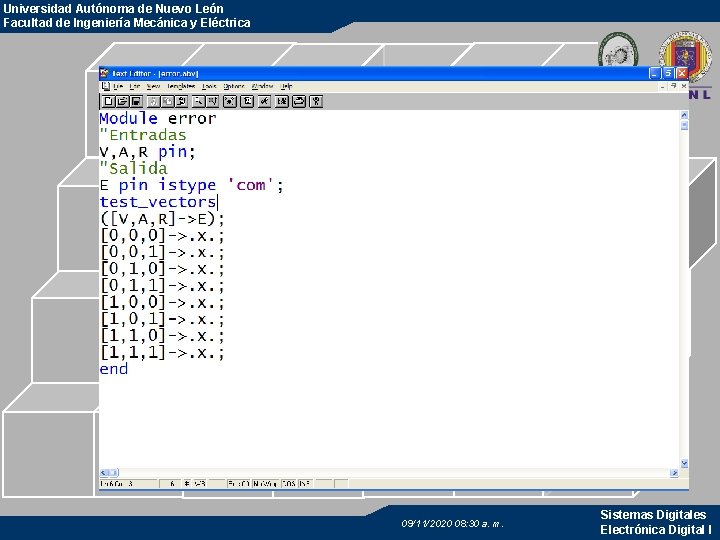Click the Text Editor title bar application icon
The height and width of the screenshot is (540, 720).
104,73
